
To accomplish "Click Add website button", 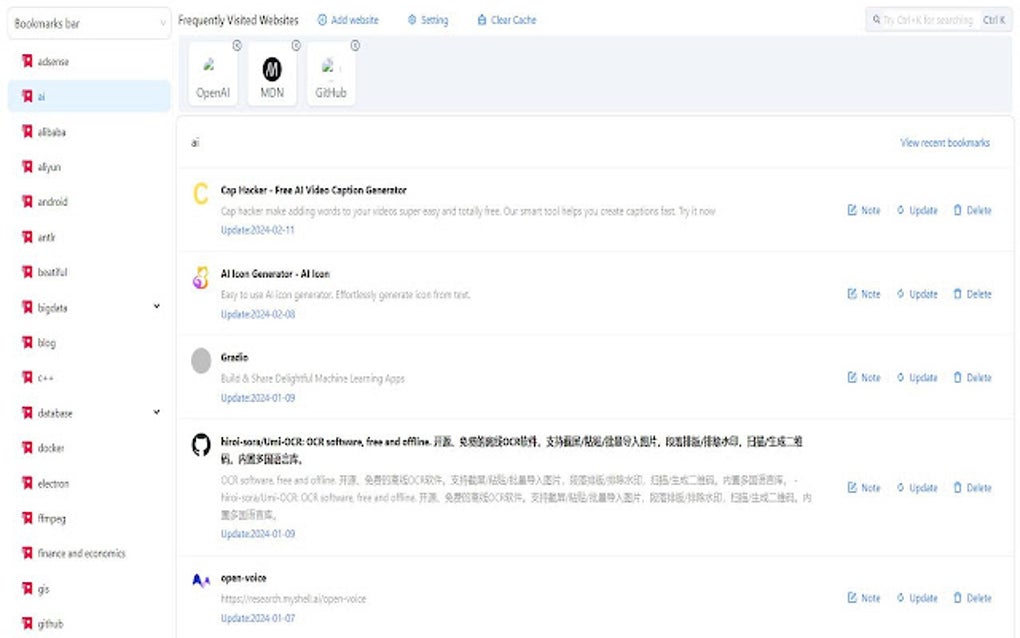I will coord(348,20).
